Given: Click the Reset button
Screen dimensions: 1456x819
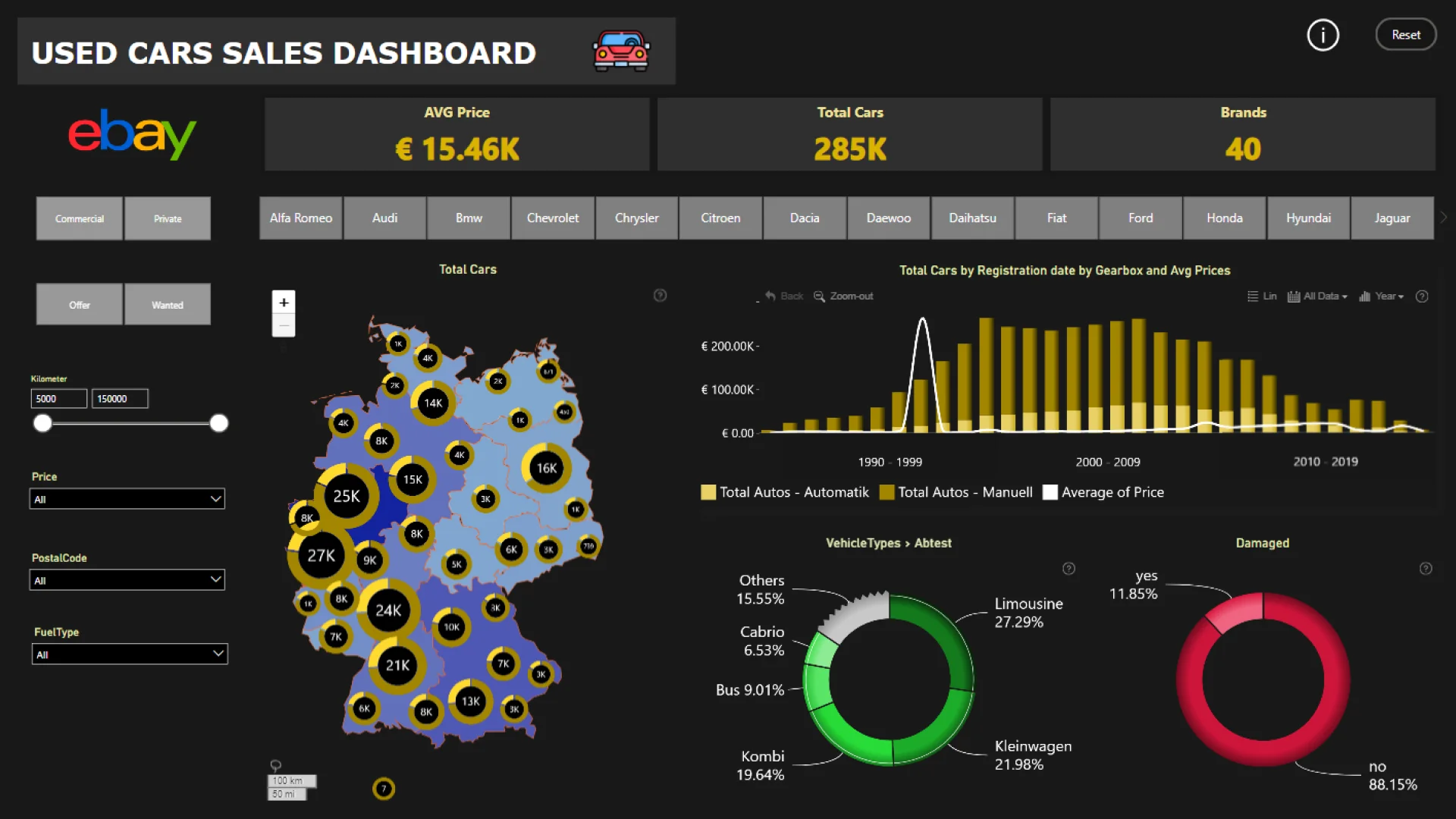Looking at the screenshot, I should pyautogui.click(x=1405, y=35).
